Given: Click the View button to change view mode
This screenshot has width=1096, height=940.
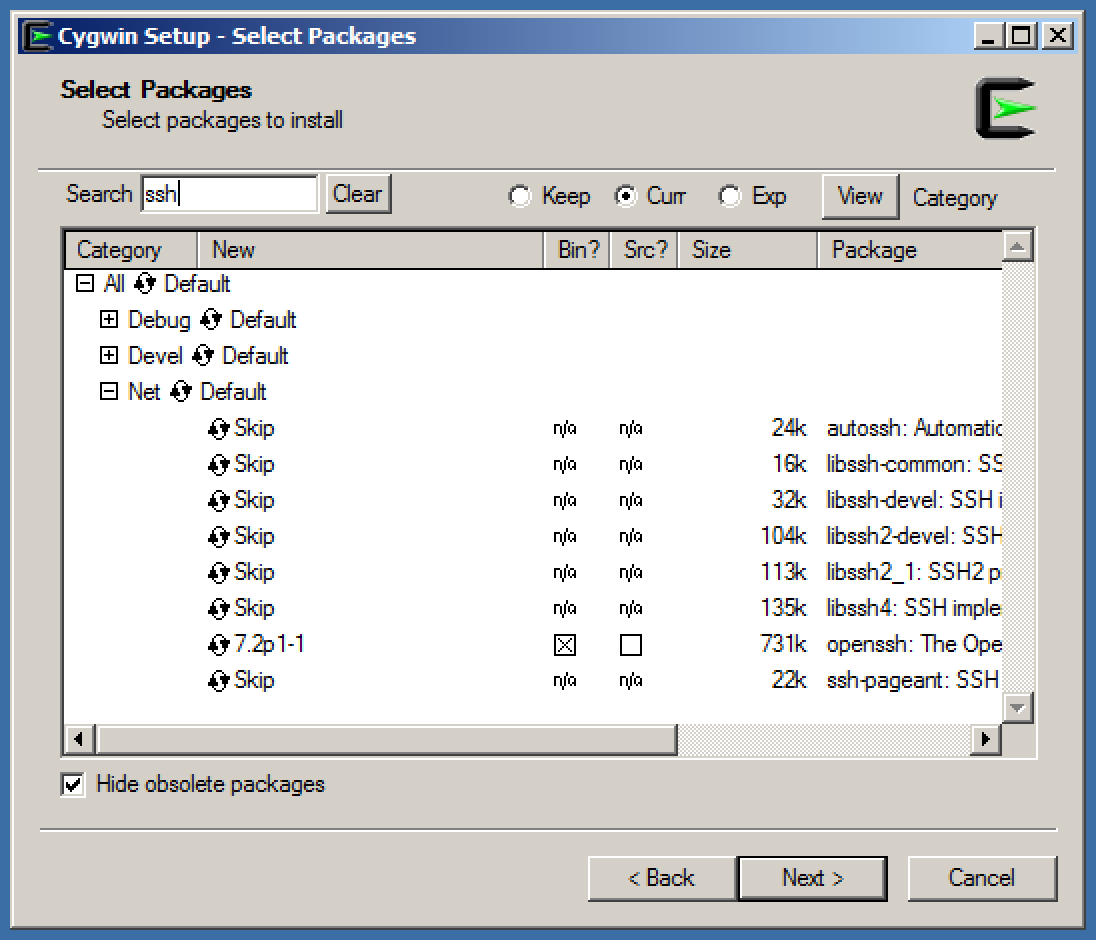Looking at the screenshot, I should pyautogui.click(x=860, y=196).
